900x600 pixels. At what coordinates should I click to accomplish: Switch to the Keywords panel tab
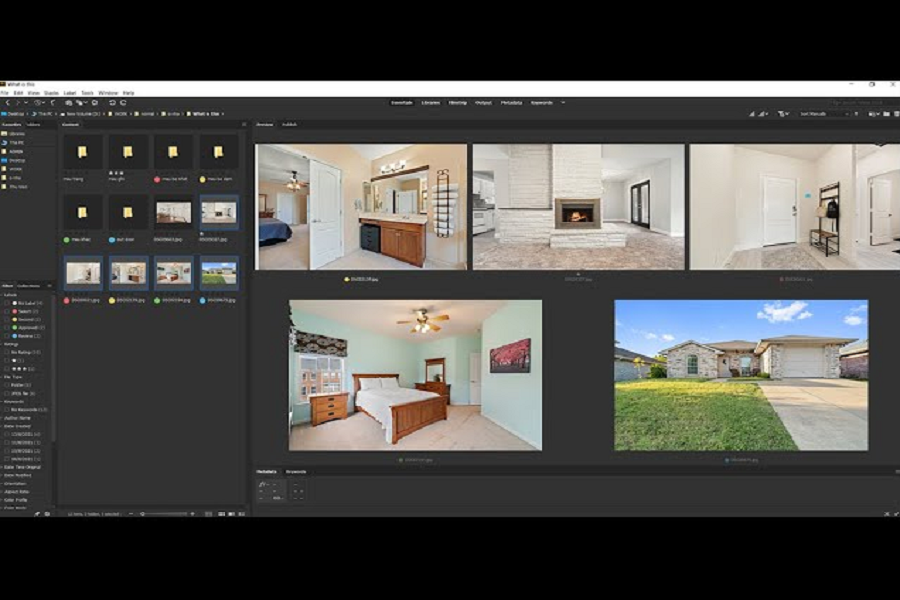[x=296, y=471]
